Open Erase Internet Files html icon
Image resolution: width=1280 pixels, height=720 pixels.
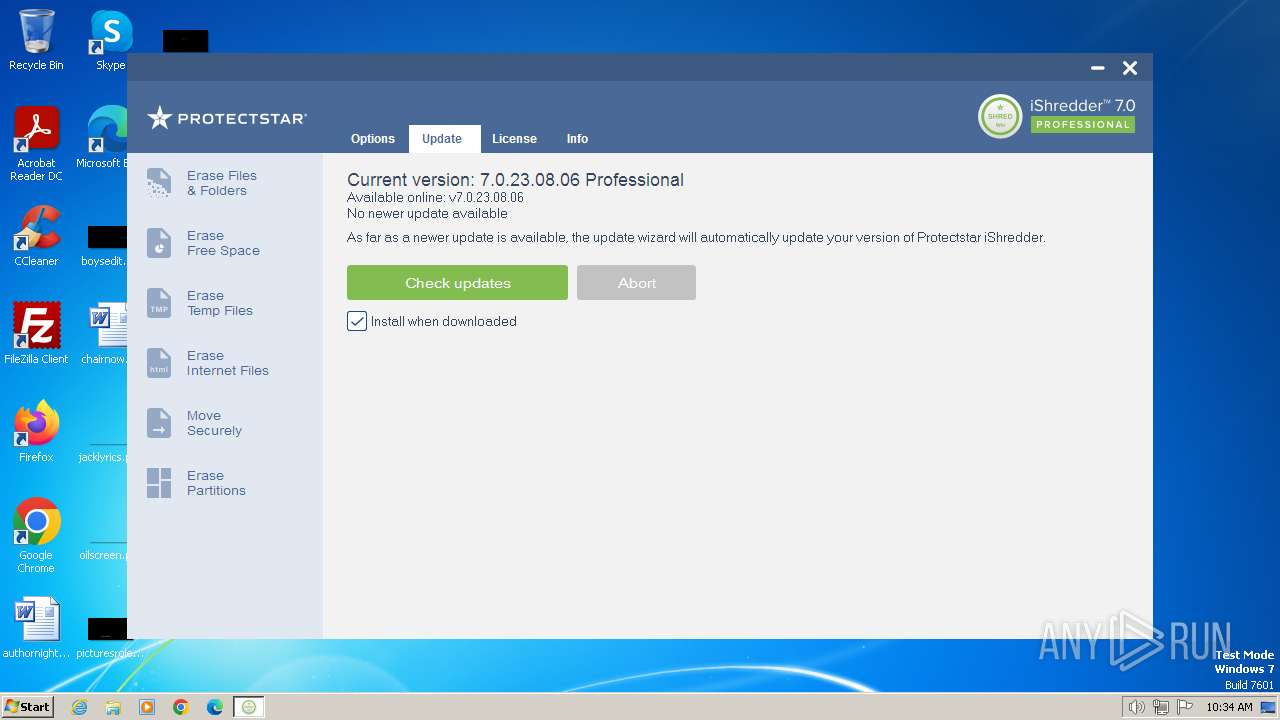pyautogui.click(x=159, y=363)
